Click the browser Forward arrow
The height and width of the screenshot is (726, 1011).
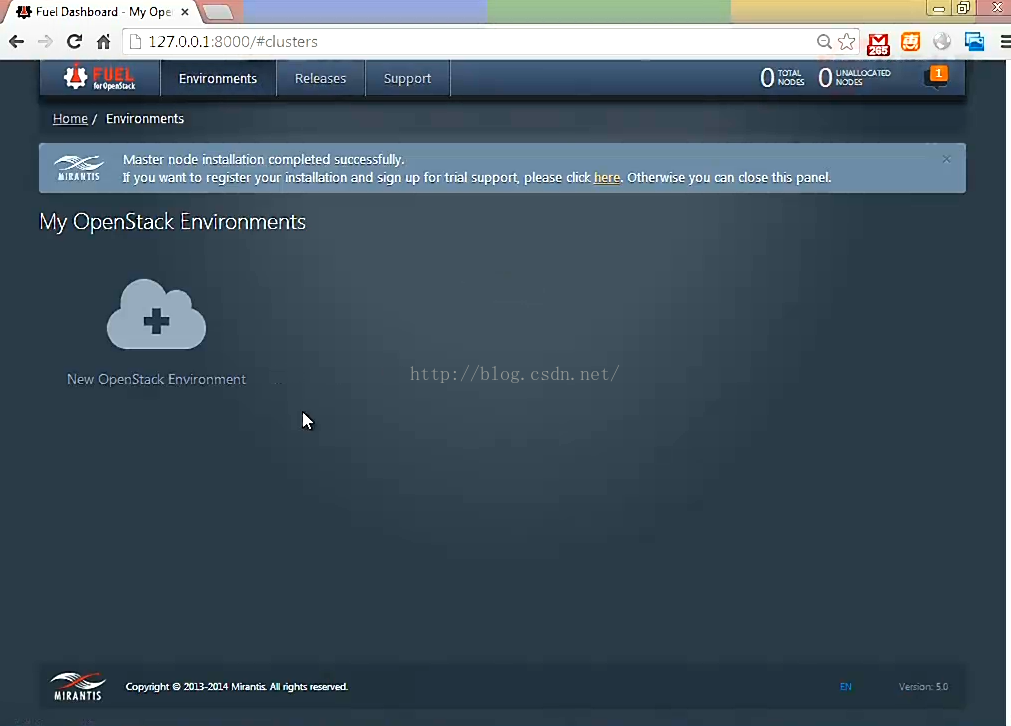45,42
